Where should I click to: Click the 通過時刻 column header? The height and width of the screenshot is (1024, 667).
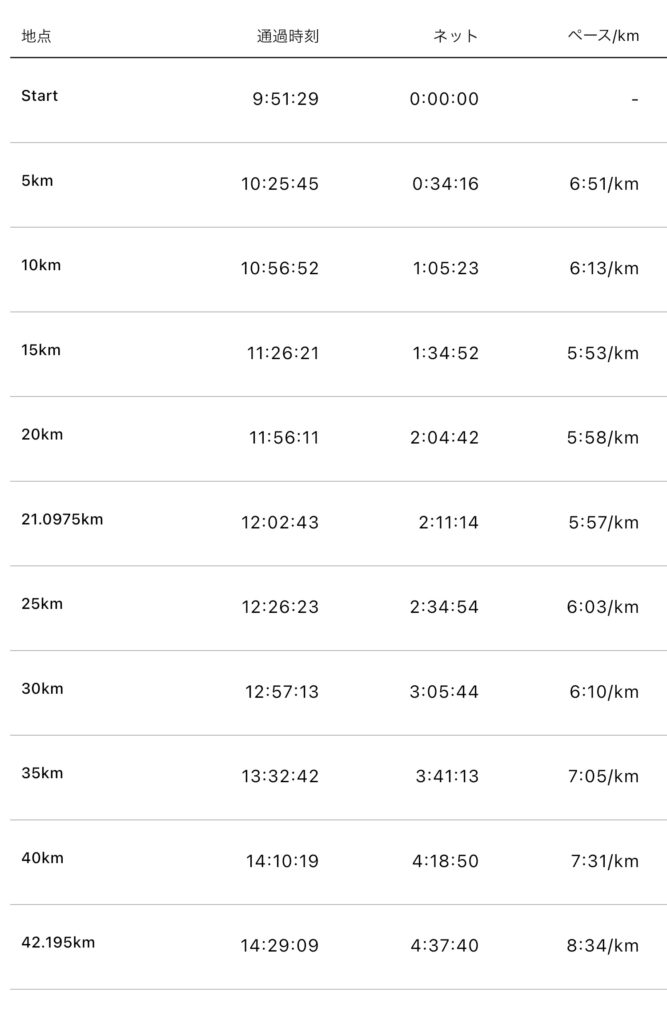(x=288, y=37)
